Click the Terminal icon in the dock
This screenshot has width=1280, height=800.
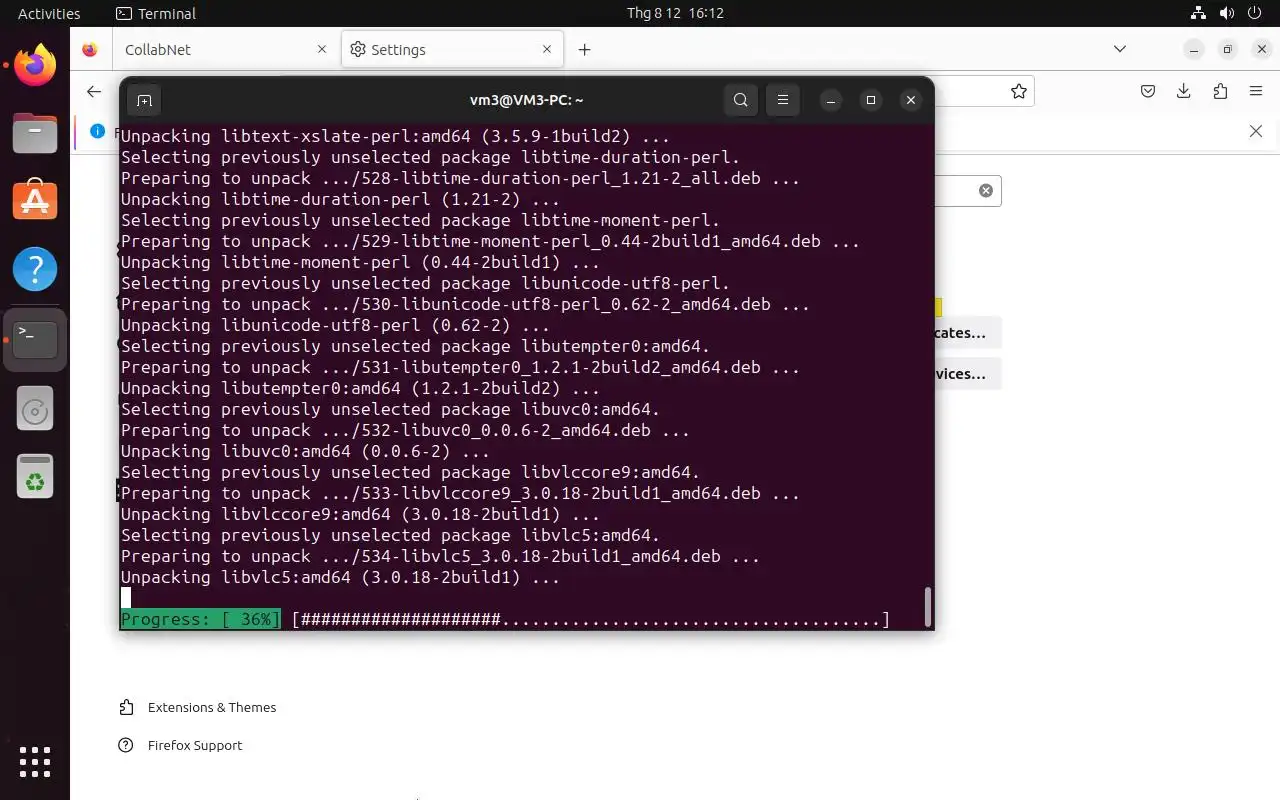click(x=35, y=339)
